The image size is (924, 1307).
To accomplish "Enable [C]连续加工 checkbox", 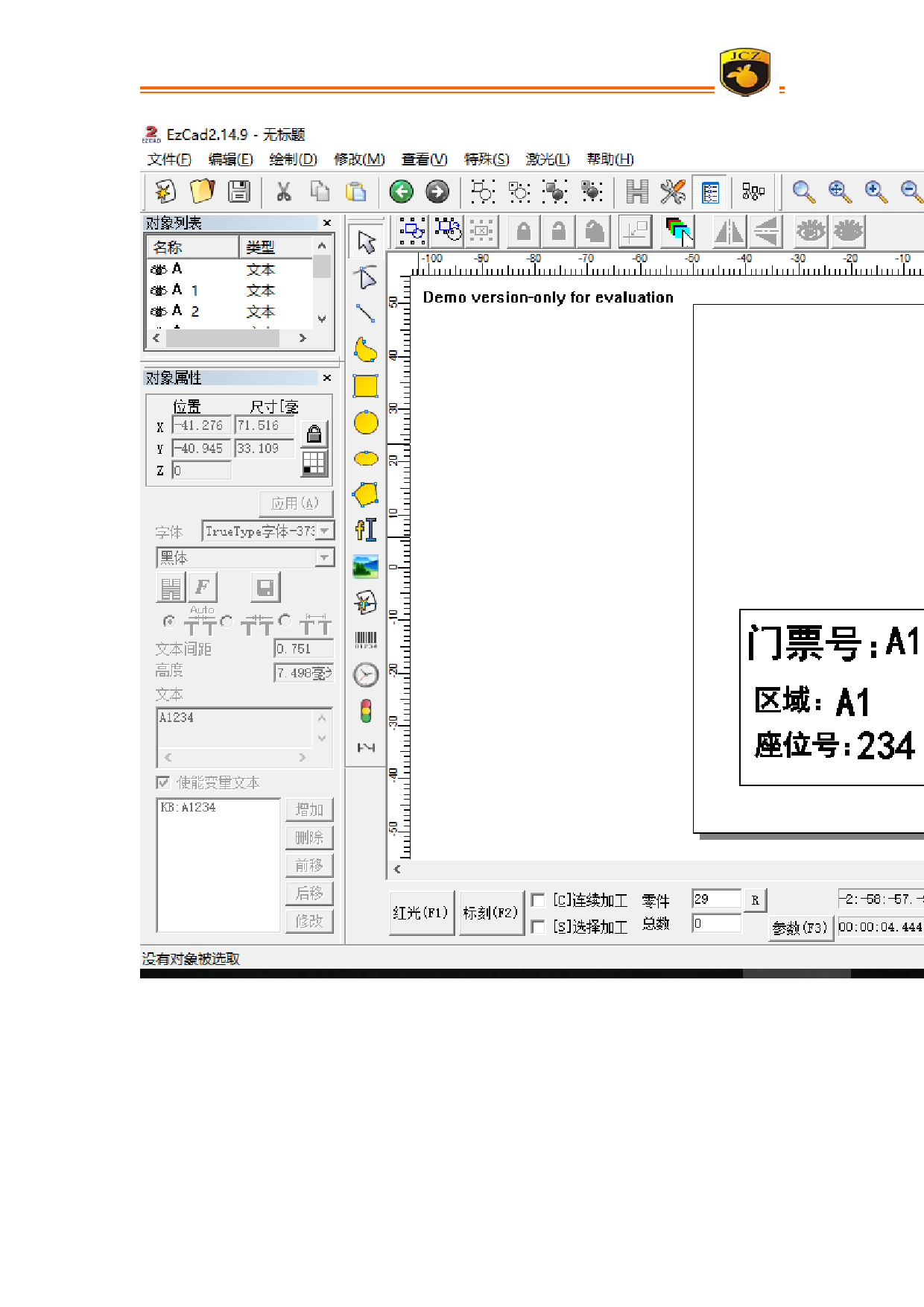I will click(538, 900).
